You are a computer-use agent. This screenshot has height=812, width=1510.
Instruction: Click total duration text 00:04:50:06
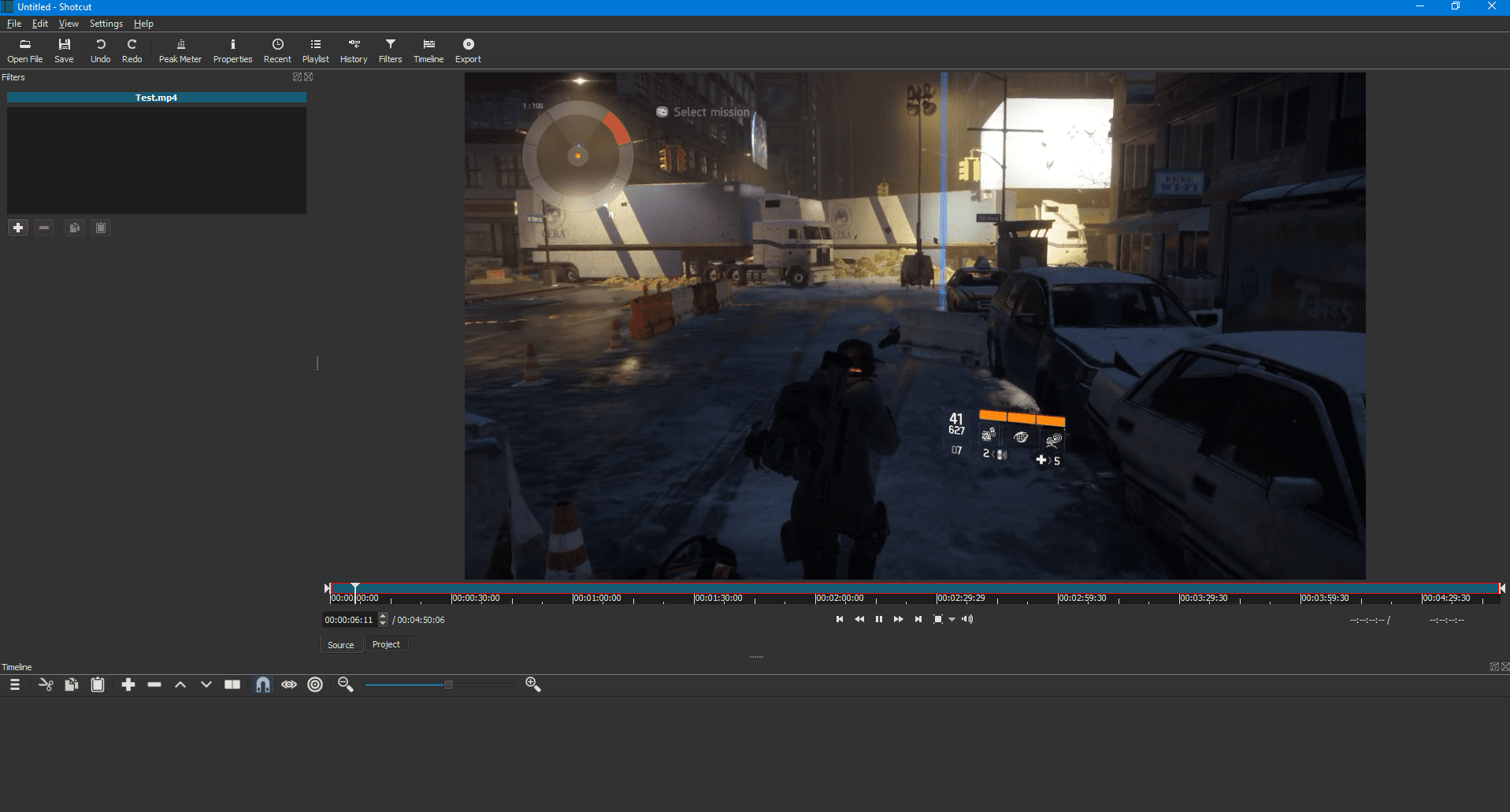pos(421,620)
